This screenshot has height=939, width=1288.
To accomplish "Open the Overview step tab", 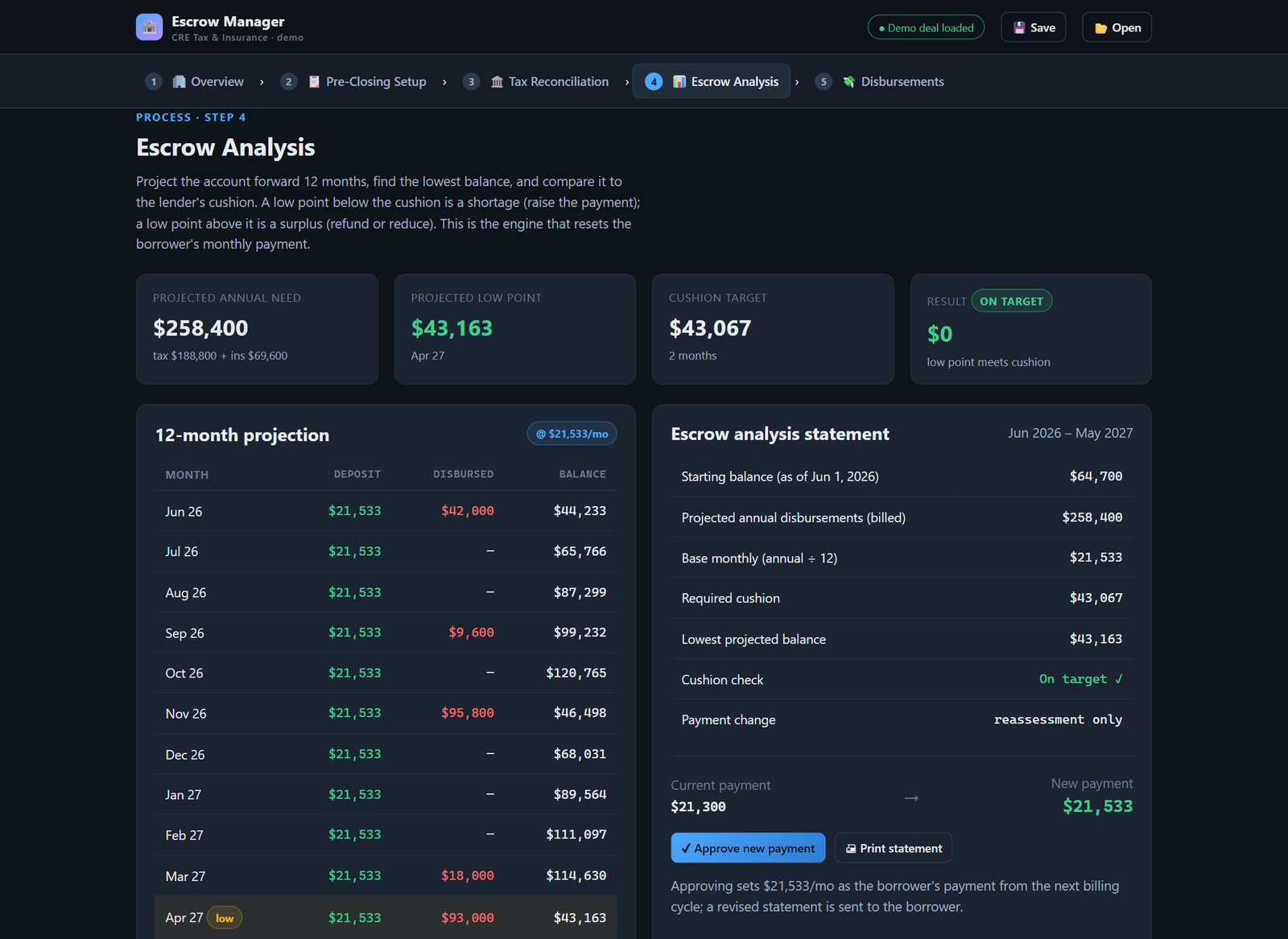I will [x=195, y=81].
